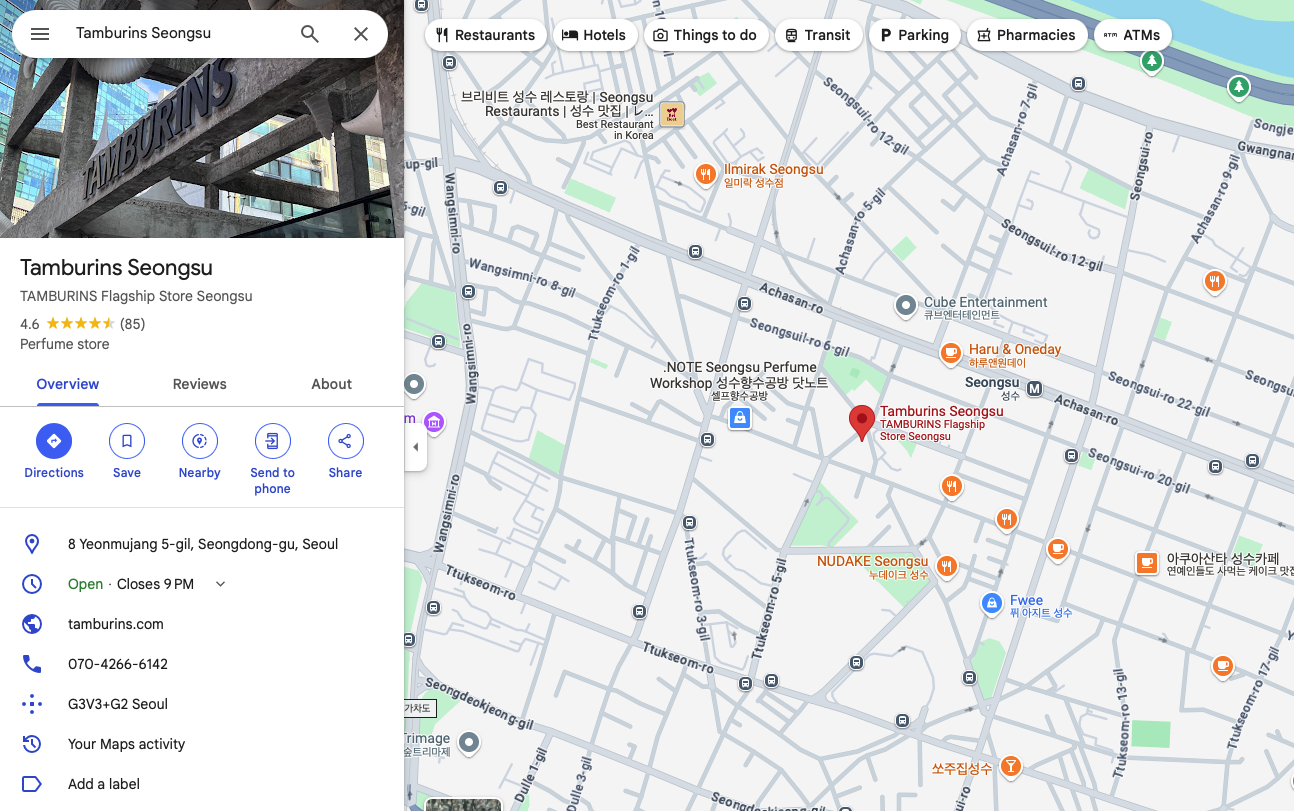Screen dimensions: 1294x811
Task: Click the Tamburins Seongsu place title
Action: 116,267
